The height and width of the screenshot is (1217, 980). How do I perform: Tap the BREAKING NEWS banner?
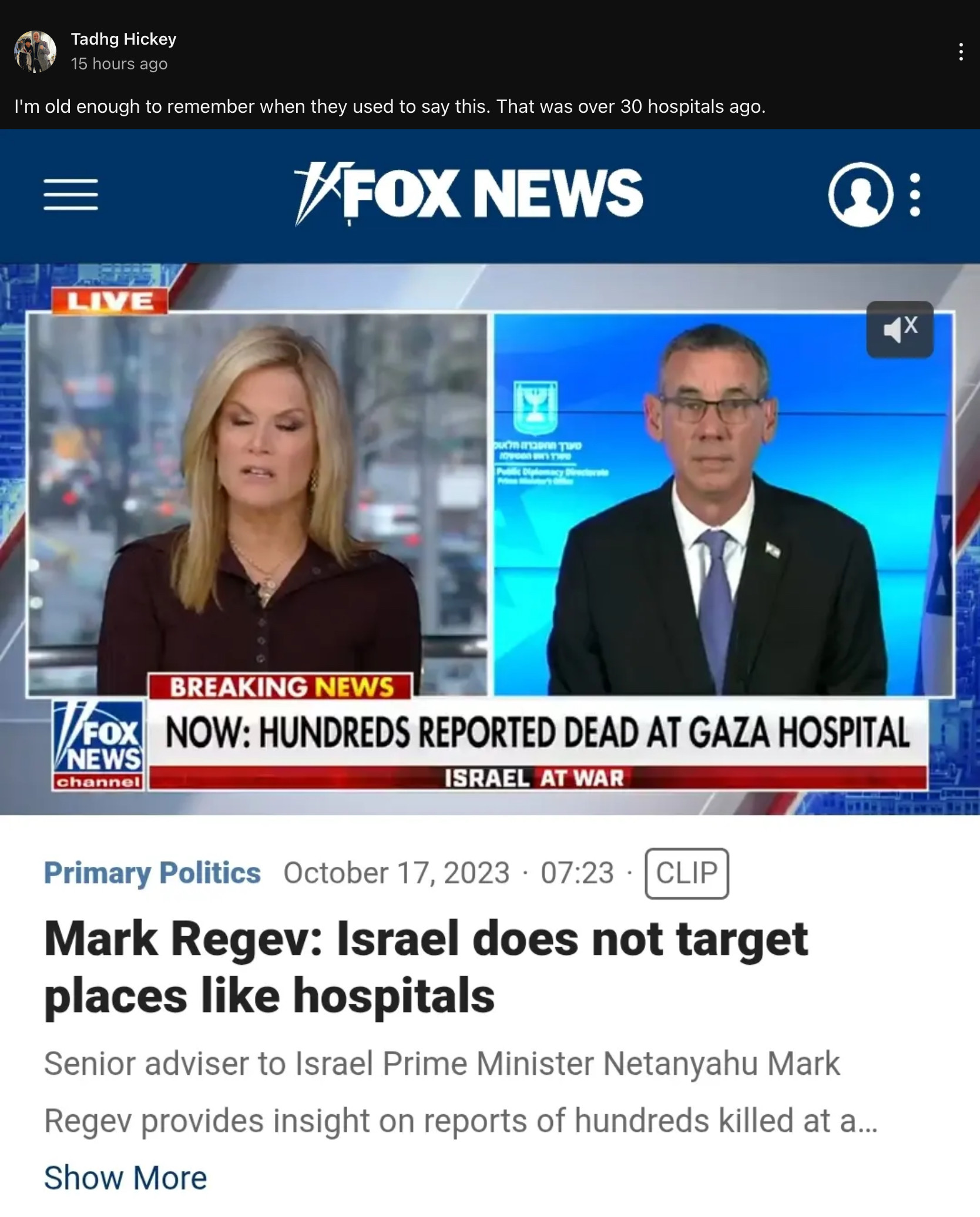(281, 686)
